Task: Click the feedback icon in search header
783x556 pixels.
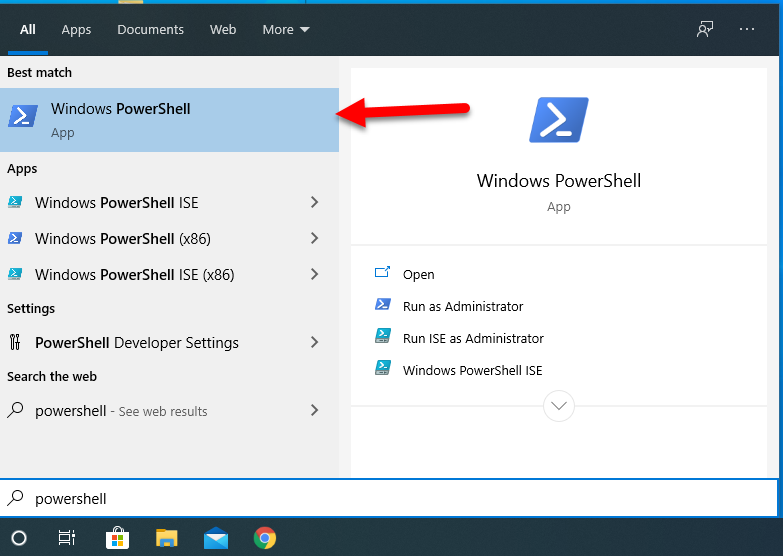Action: coord(705,29)
